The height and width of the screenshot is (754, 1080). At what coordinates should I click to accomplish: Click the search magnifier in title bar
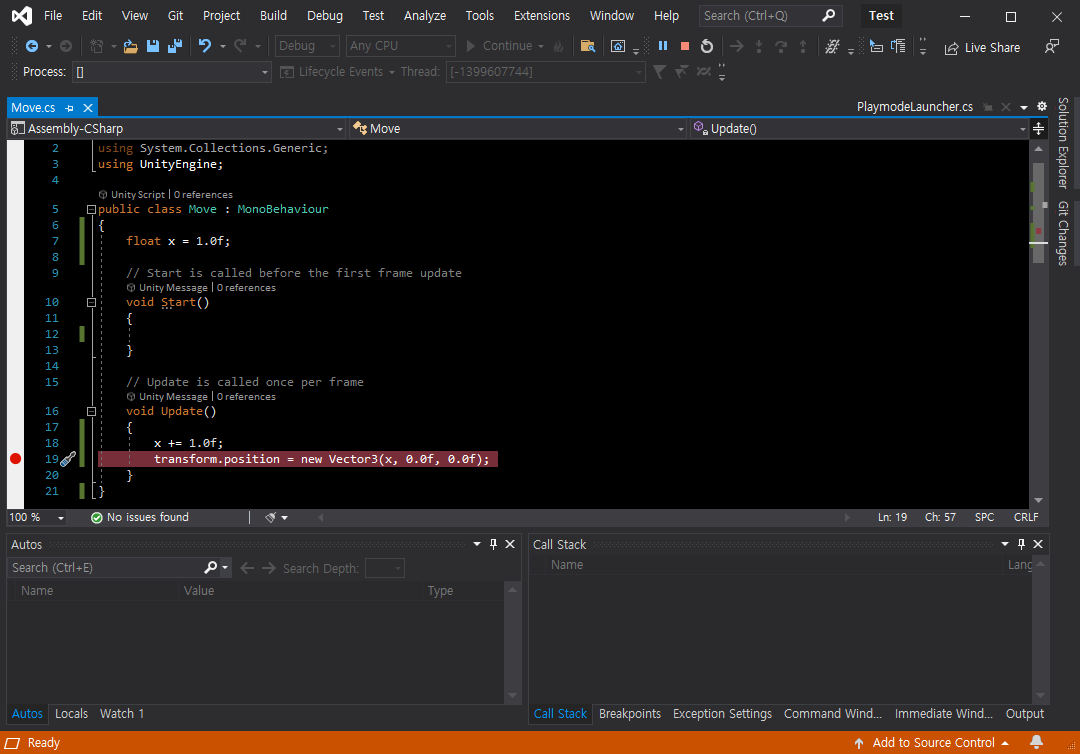coord(829,15)
